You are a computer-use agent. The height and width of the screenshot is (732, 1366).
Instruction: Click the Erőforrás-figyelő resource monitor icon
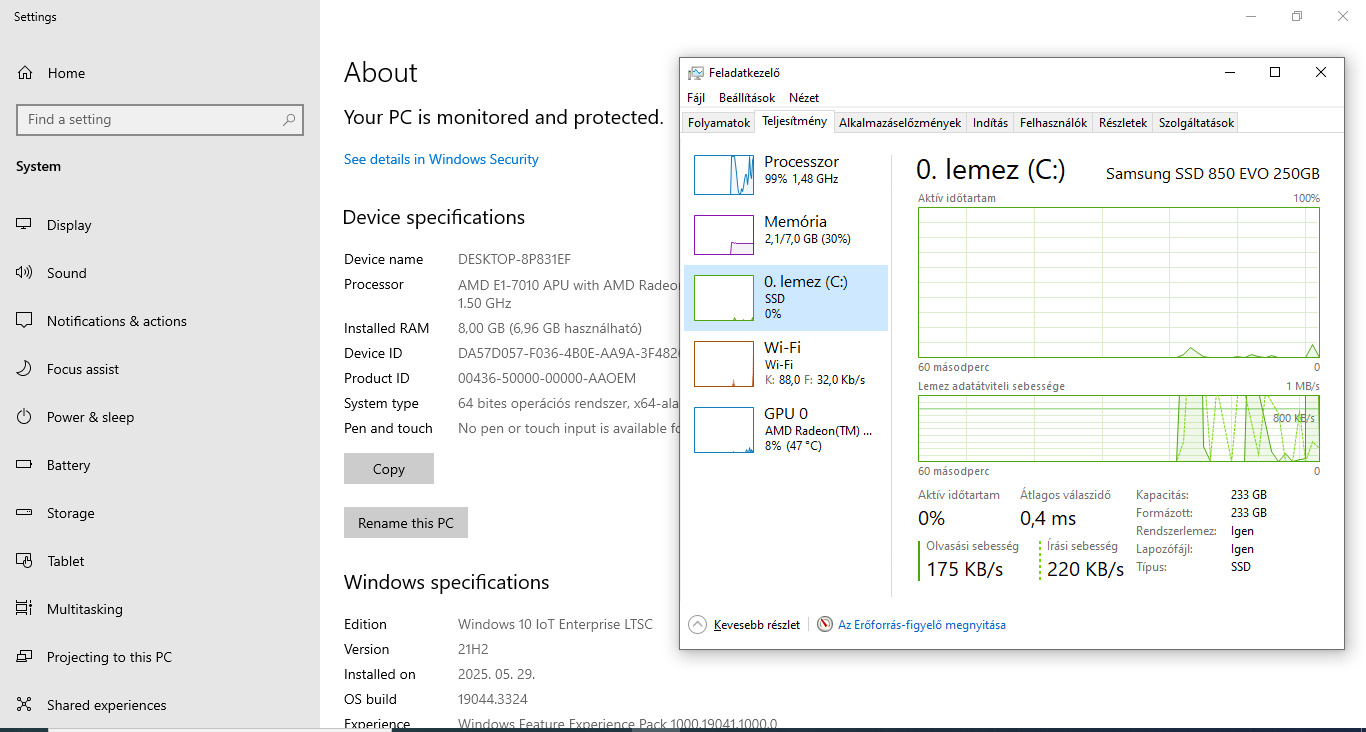(x=825, y=625)
